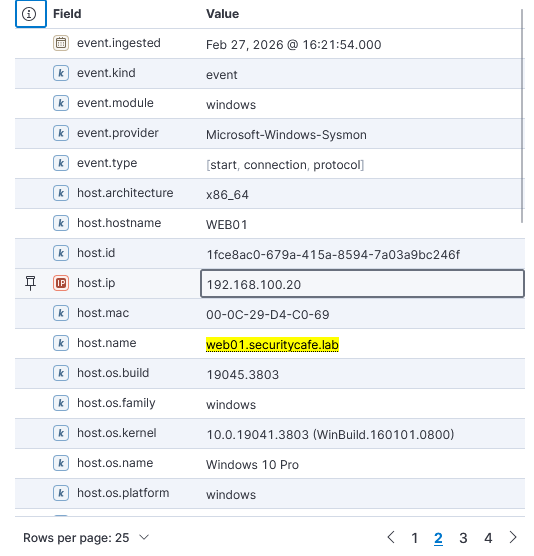This screenshot has height=556, width=534.
Task: Click the event.ingested field name
Action: [119, 43]
